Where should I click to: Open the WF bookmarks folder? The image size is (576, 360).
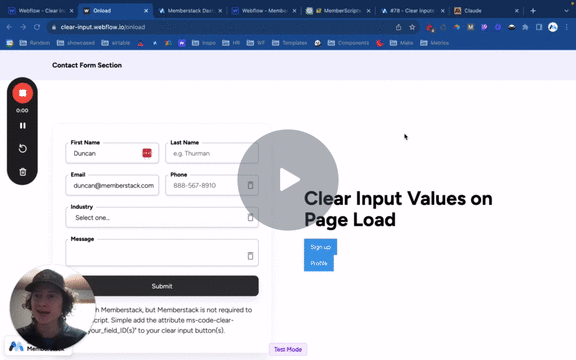pos(256,43)
